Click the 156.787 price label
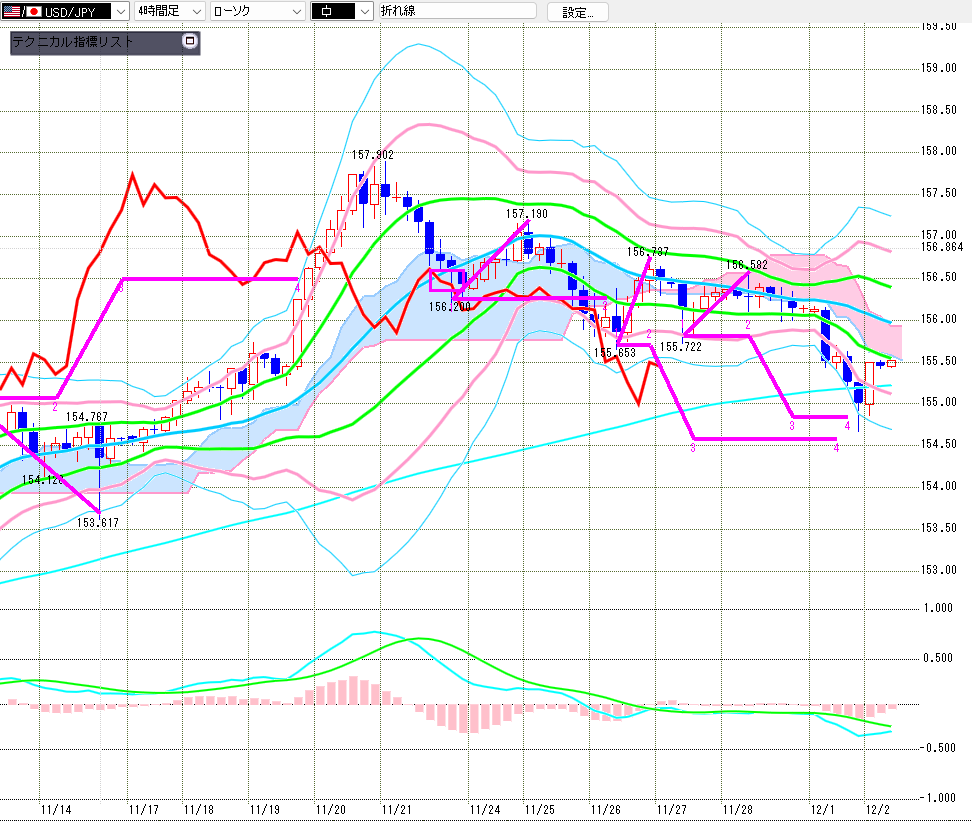The image size is (972, 821). [647, 252]
